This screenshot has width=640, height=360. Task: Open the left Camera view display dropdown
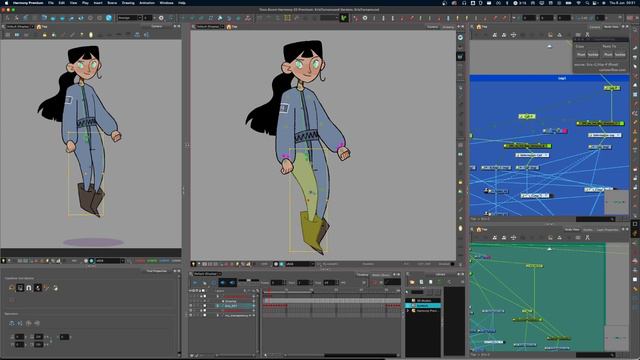coord(19,27)
